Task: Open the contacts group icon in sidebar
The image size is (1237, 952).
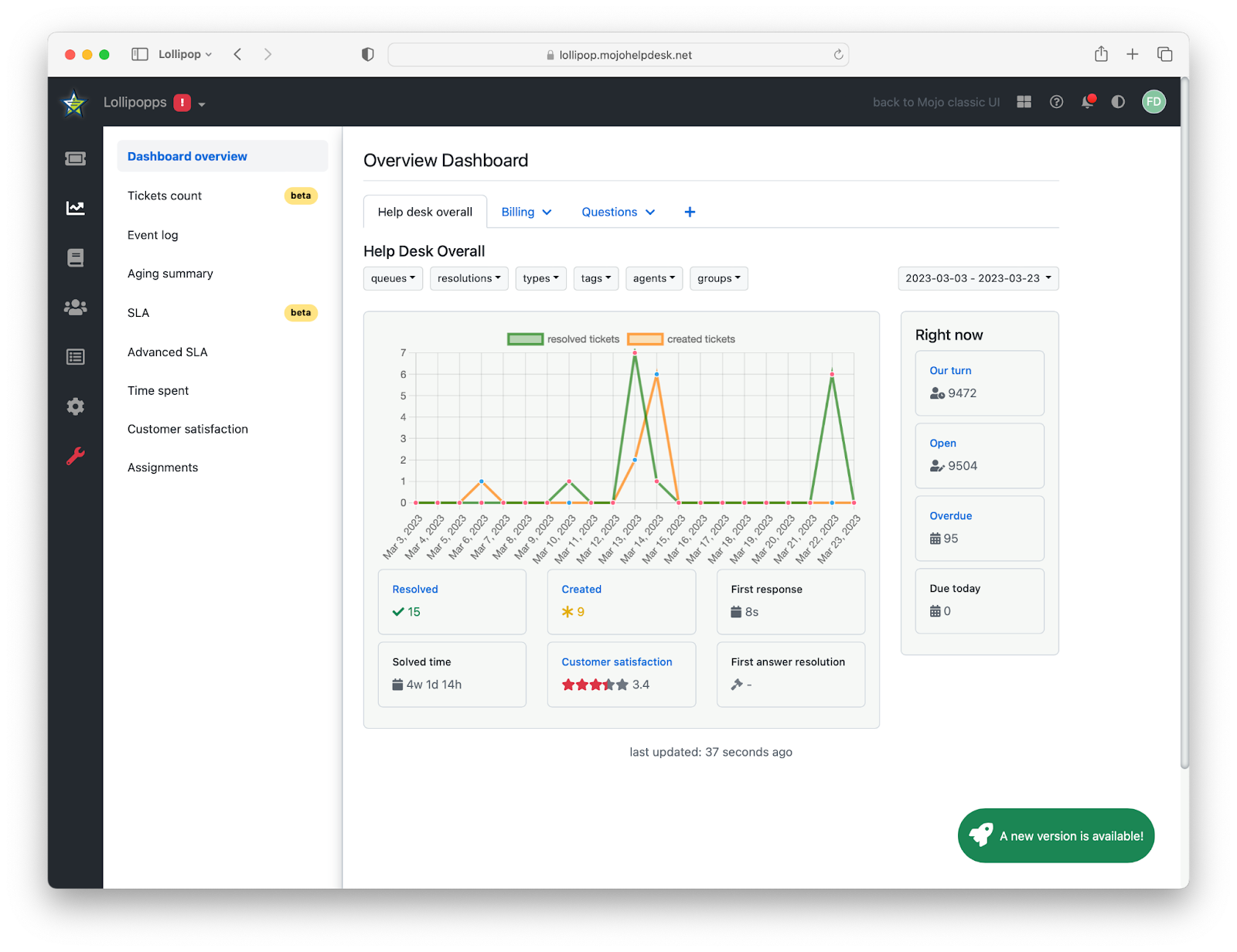Action: [x=75, y=308]
